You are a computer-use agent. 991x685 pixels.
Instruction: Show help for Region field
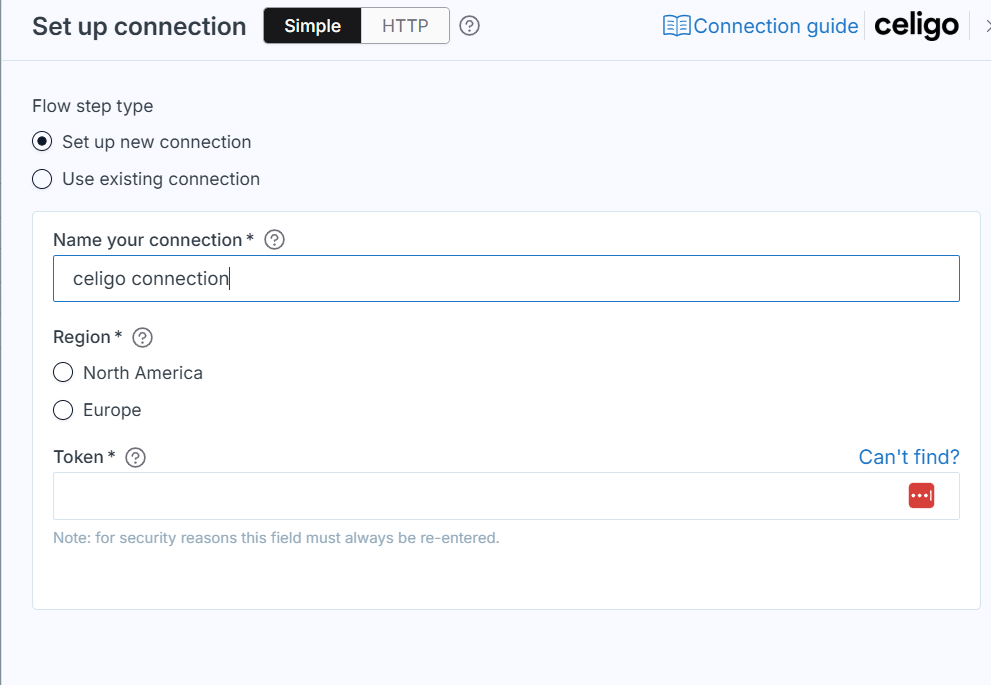[x=142, y=337]
